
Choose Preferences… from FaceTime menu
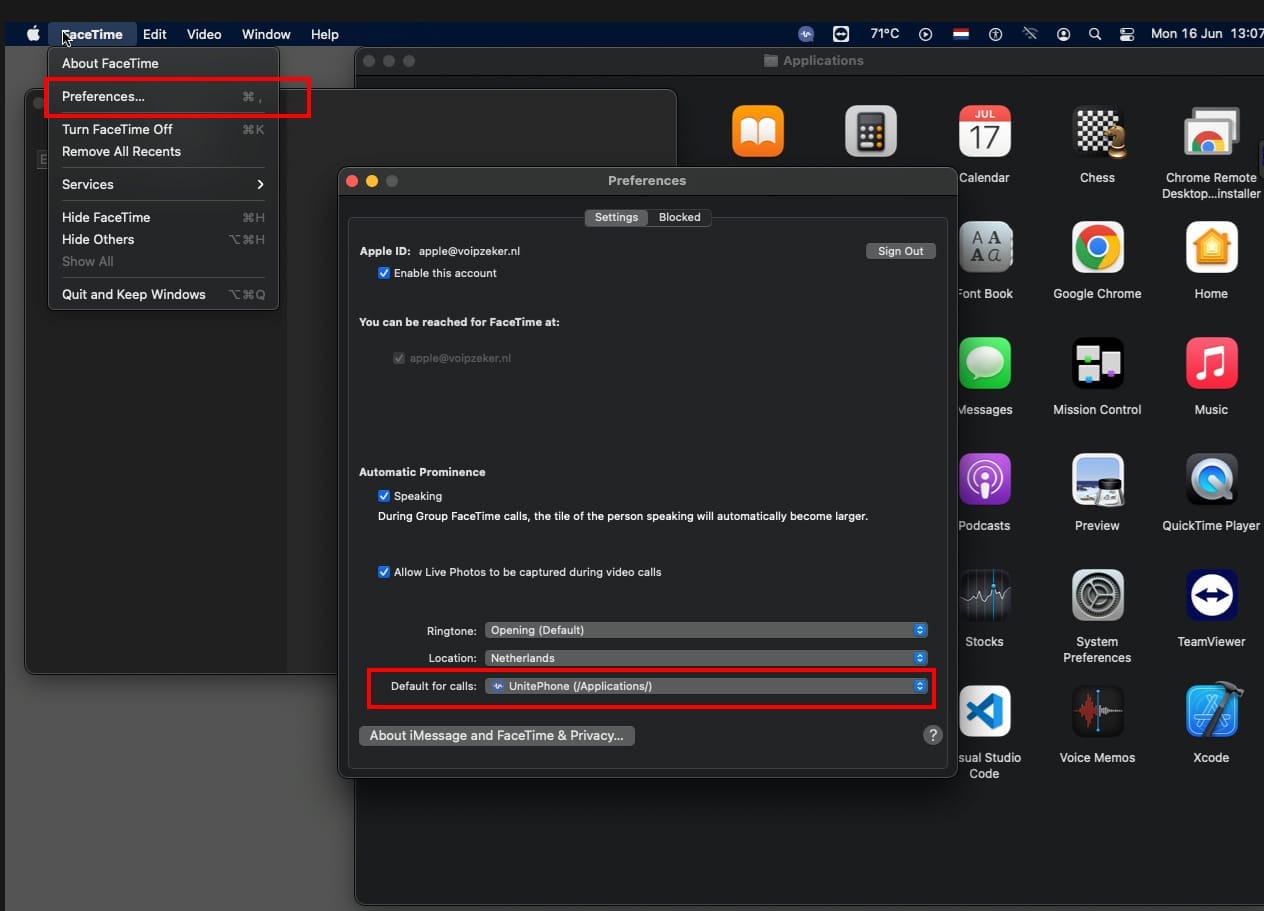coord(163,97)
